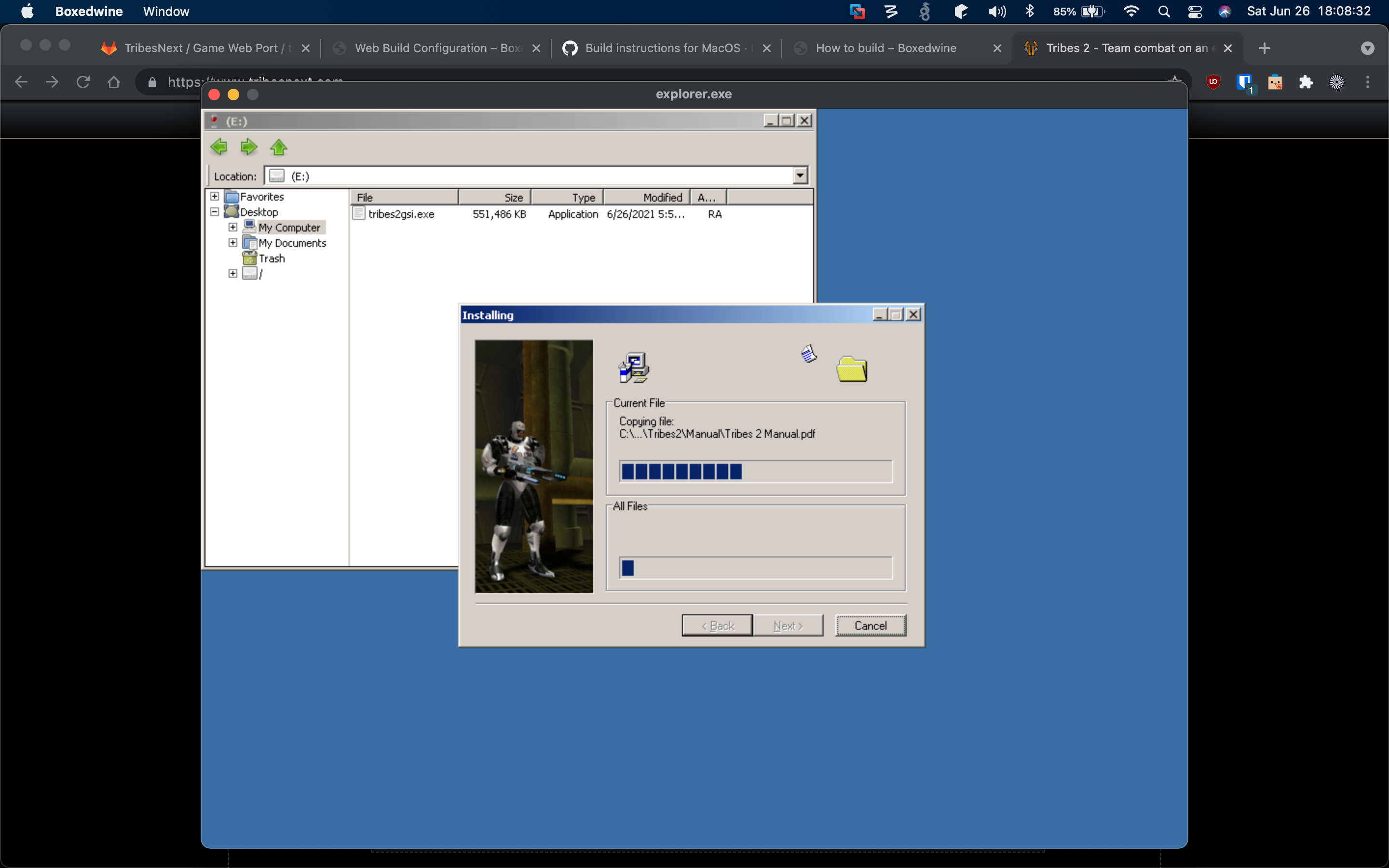
Task: Select the root slash drive item
Action: pos(260,274)
